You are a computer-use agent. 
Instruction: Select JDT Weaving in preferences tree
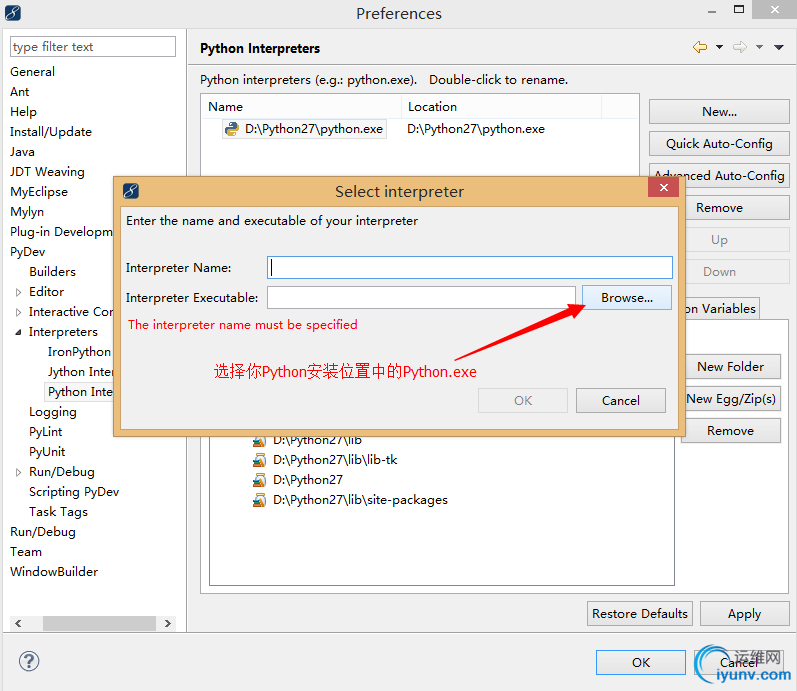[x=47, y=172]
